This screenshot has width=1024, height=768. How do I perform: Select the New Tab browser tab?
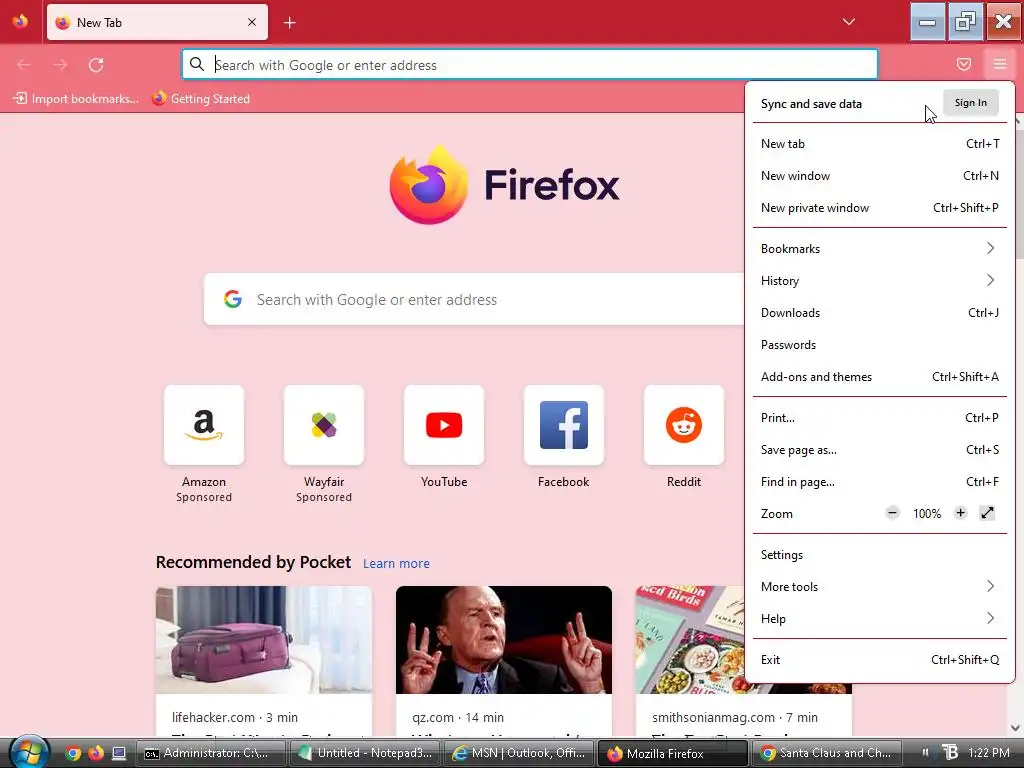click(x=157, y=22)
